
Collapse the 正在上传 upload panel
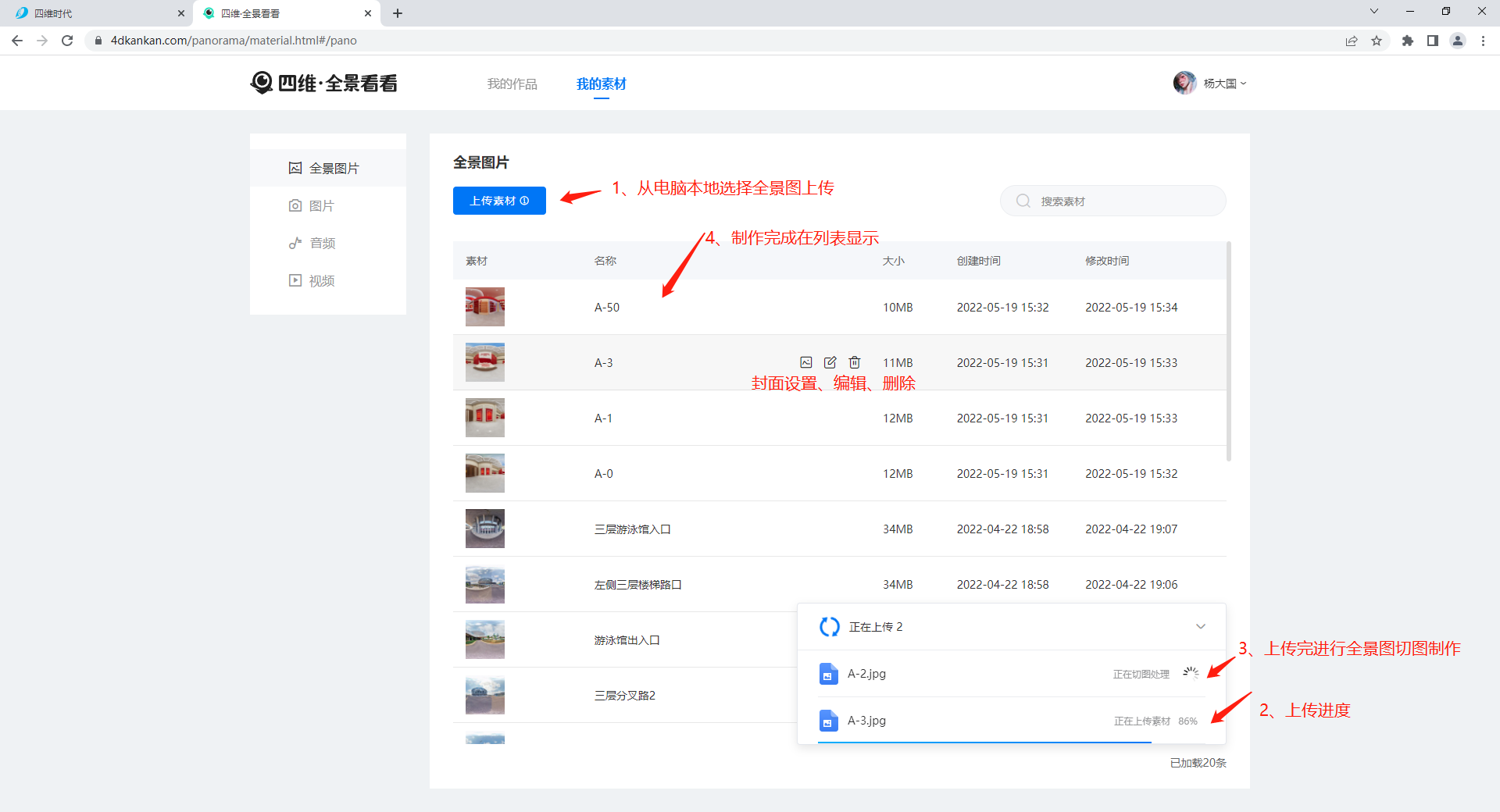click(x=1201, y=627)
